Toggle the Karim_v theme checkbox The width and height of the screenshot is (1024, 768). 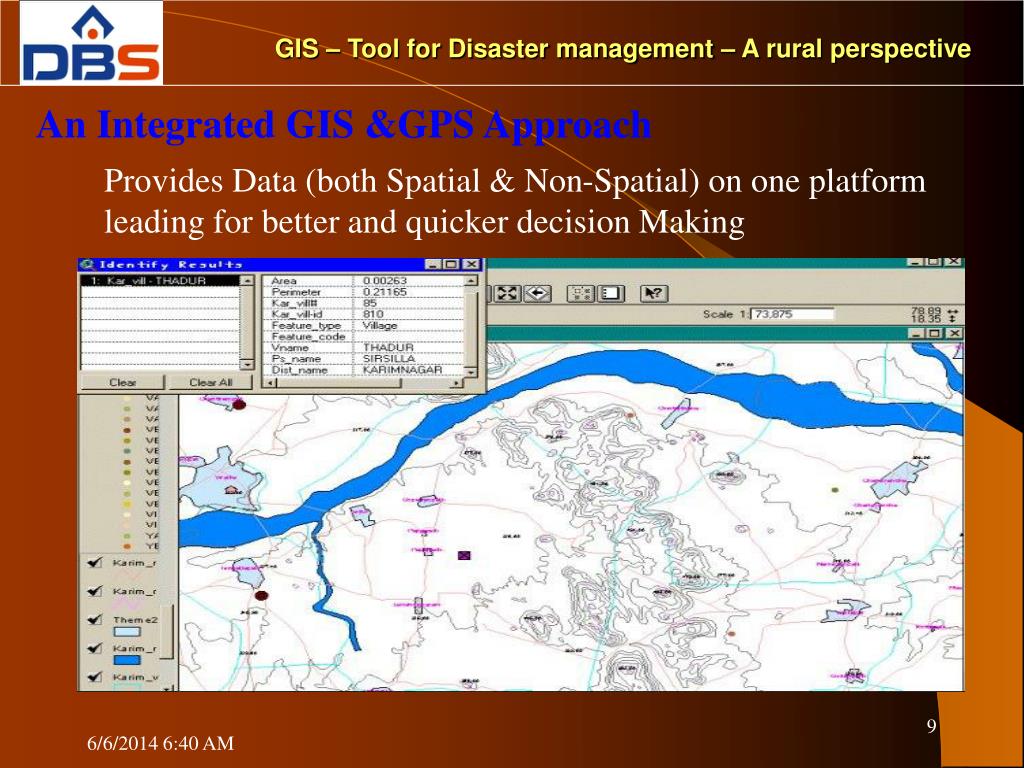click(95, 677)
